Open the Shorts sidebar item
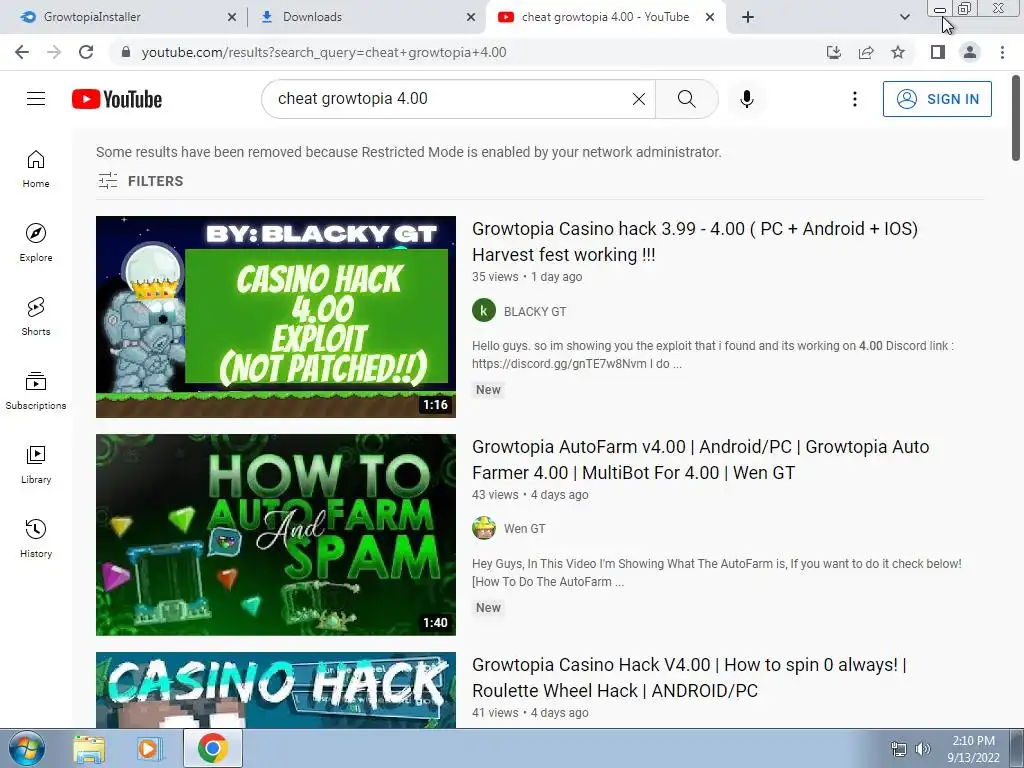The width and height of the screenshot is (1024, 768). click(x=36, y=317)
